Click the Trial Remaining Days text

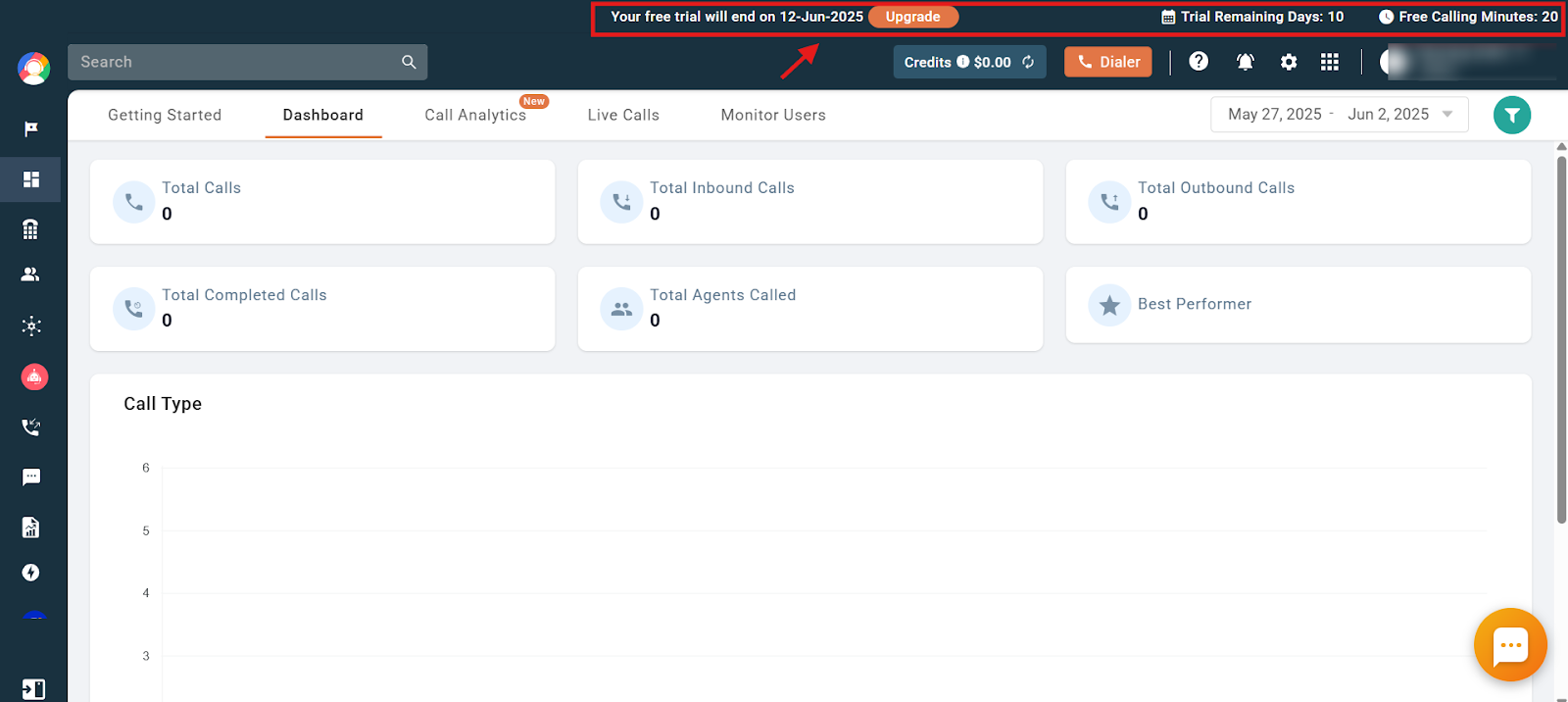tap(1262, 17)
